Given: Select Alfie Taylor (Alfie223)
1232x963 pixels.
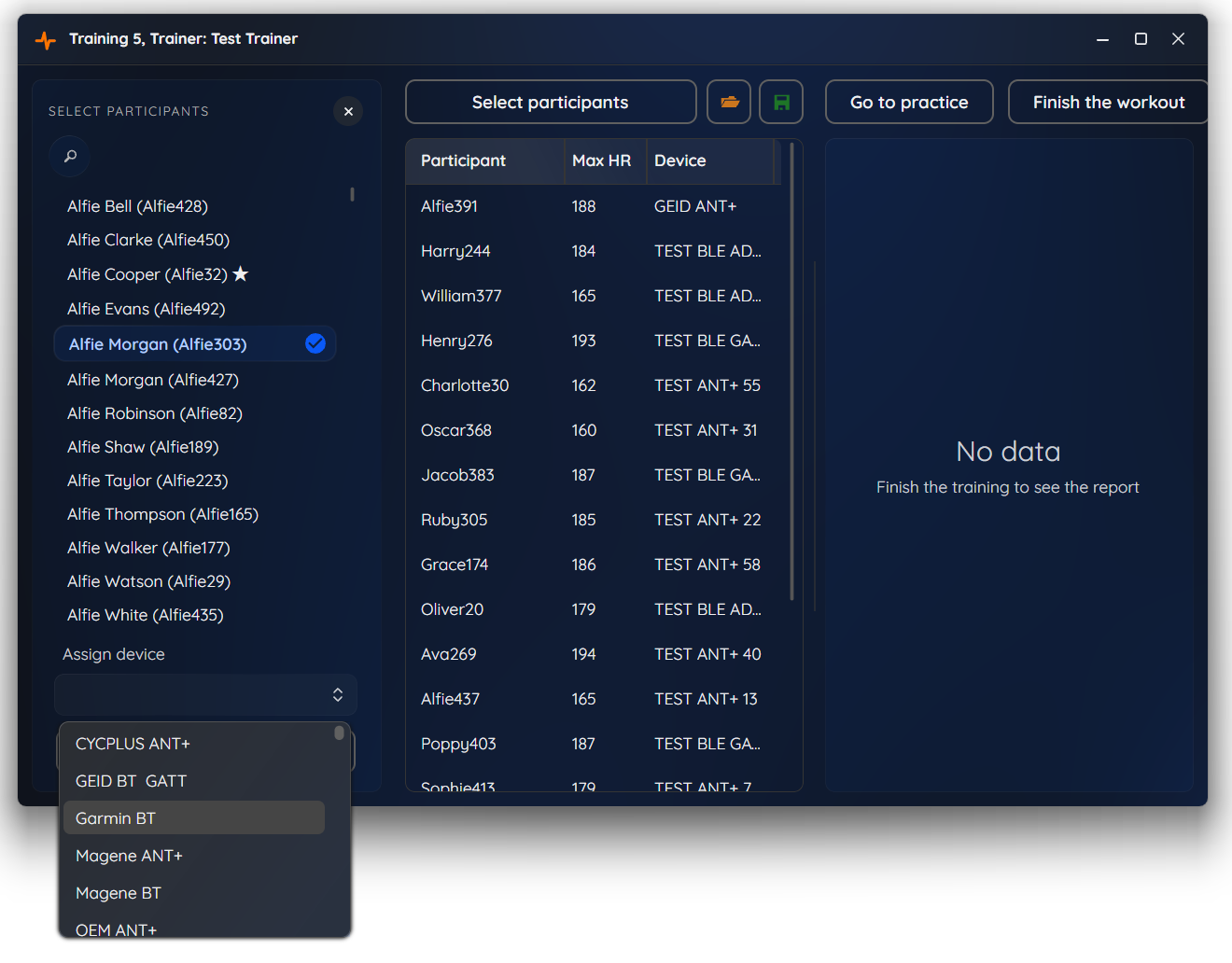Looking at the screenshot, I should click(196, 481).
